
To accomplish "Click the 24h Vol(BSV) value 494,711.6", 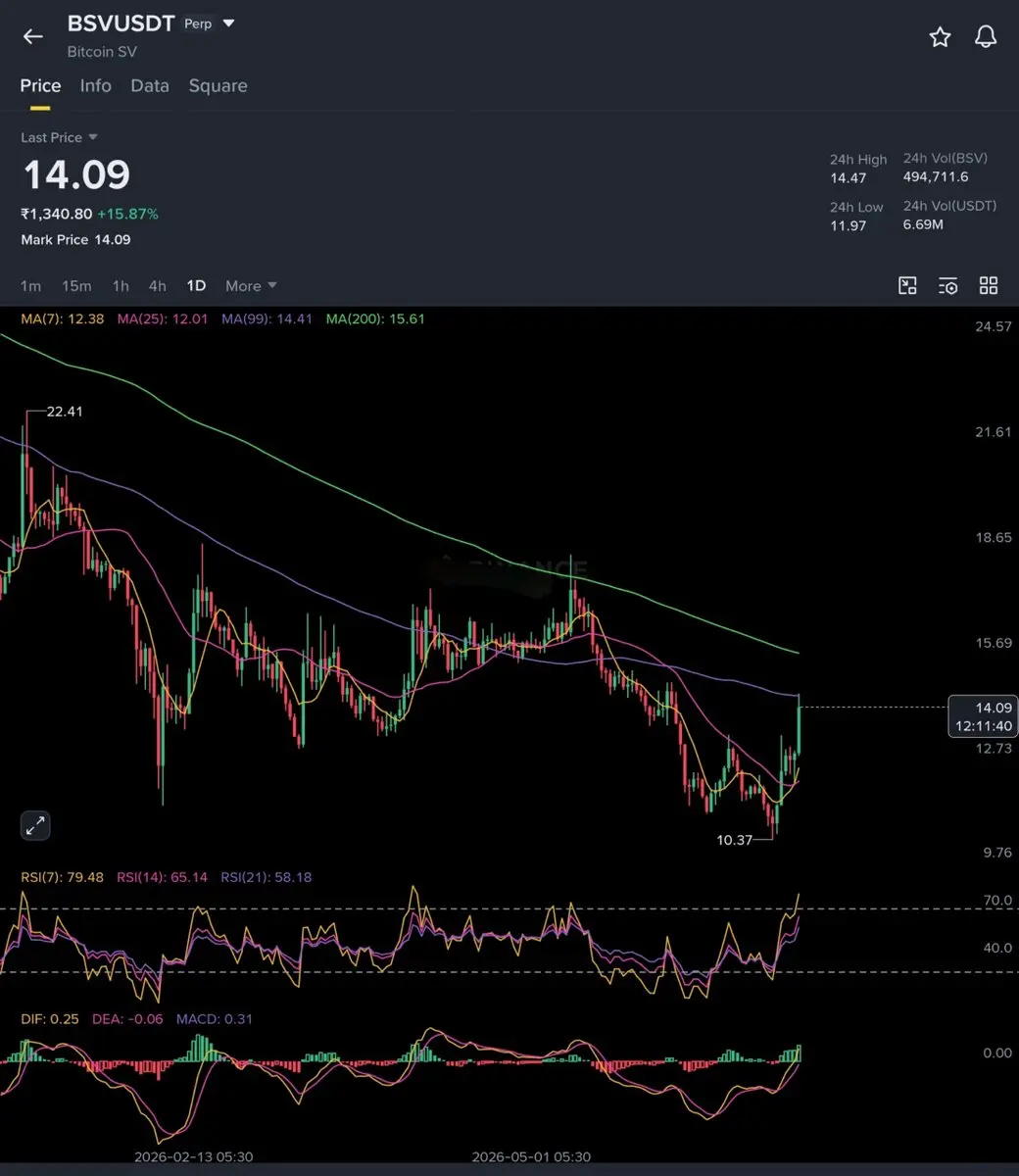I will click(x=936, y=177).
